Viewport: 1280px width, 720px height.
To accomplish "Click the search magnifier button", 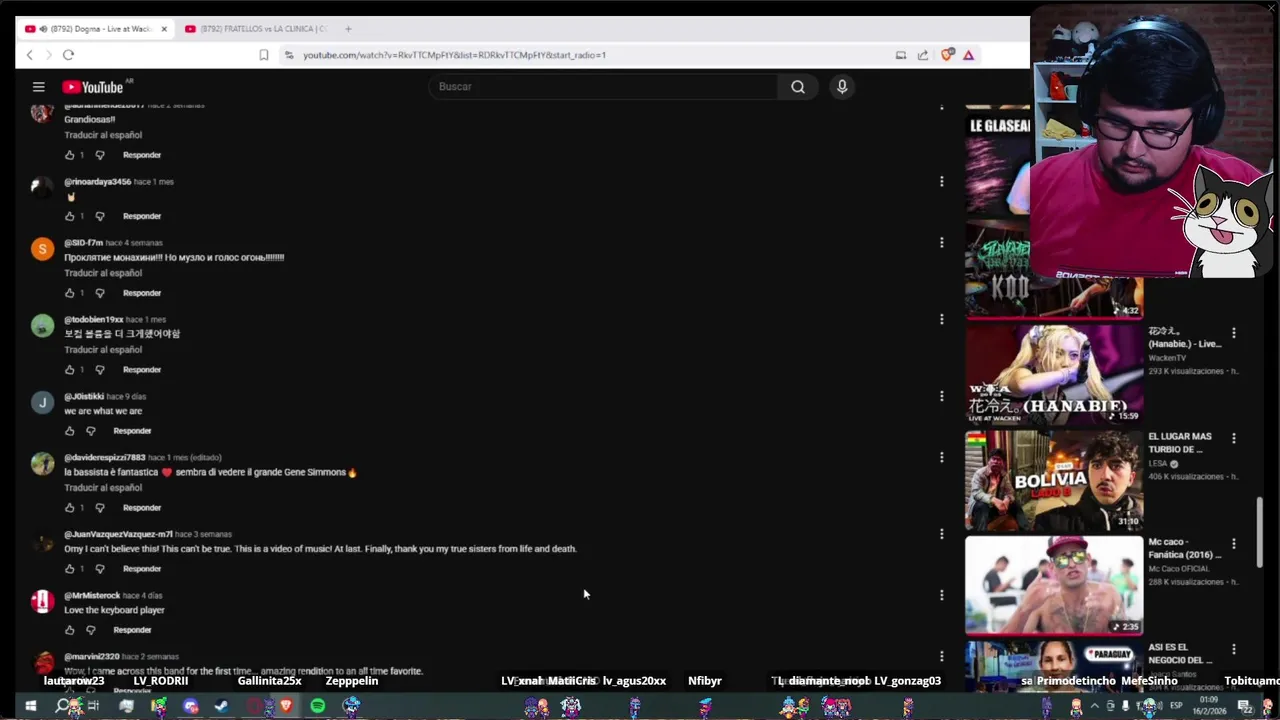I will [798, 87].
